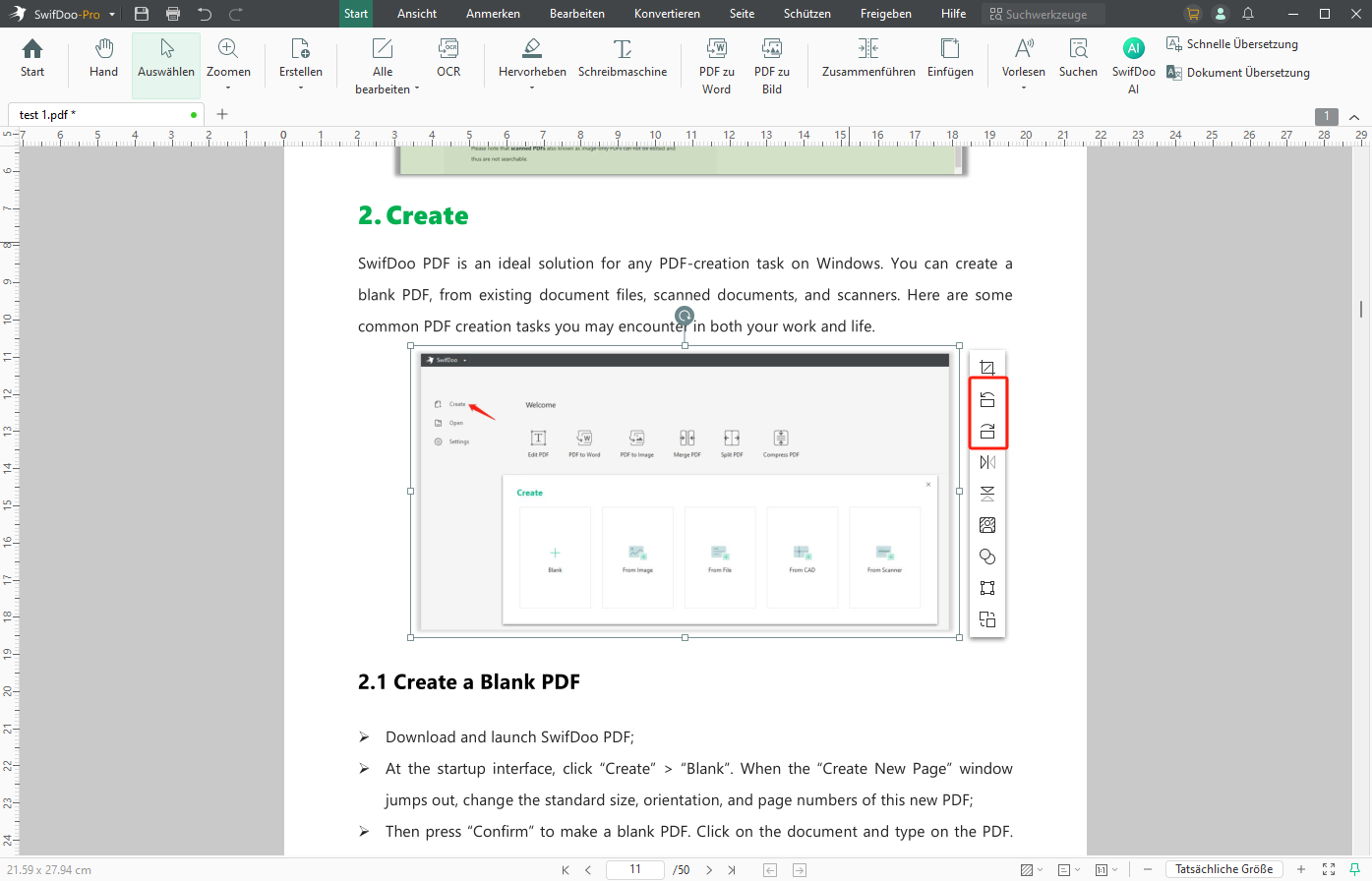Viewport: 1372px width, 881px height.
Task: Click Dokument Übersetzung
Action: tap(1238, 73)
